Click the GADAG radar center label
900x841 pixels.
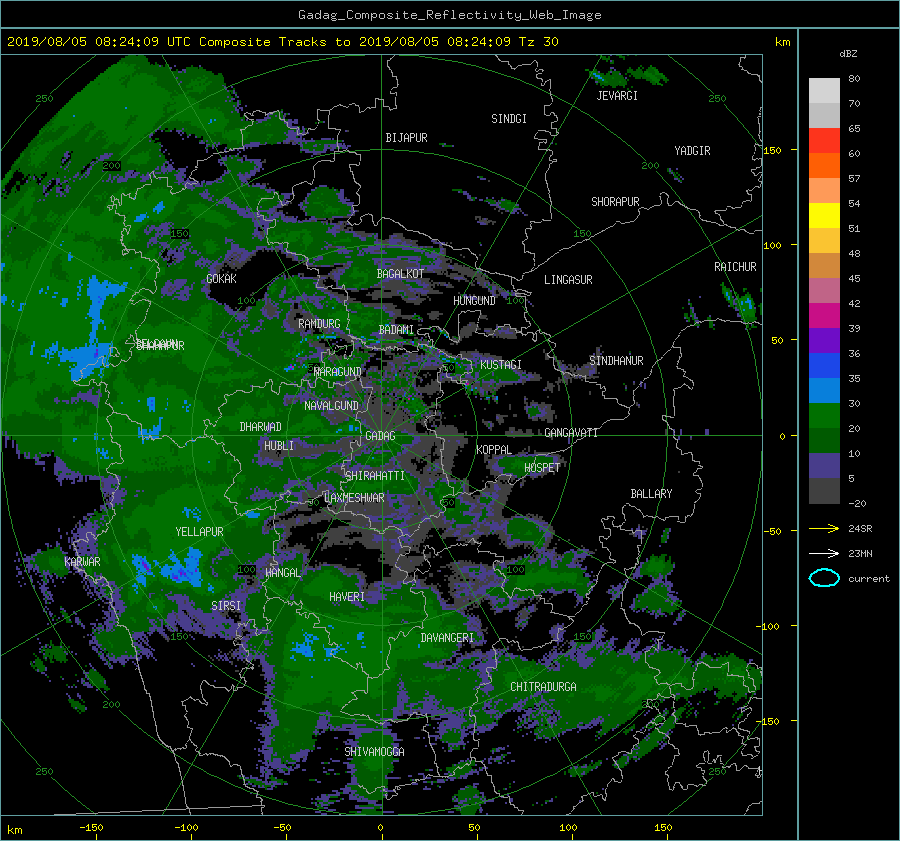pos(380,436)
